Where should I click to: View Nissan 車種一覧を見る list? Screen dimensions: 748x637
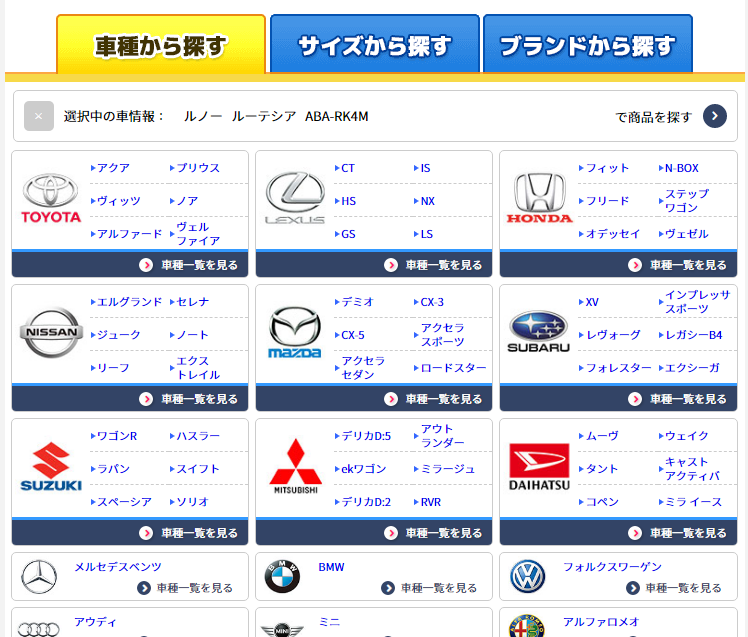tap(130, 399)
